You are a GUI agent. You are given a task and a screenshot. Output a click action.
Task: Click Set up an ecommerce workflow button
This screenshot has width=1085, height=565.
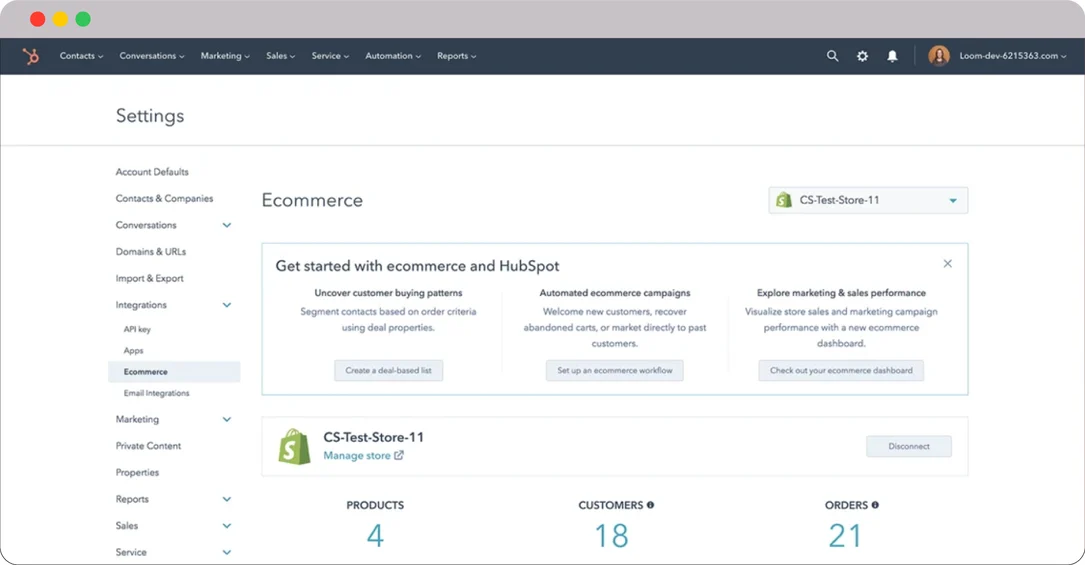tap(614, 371)
